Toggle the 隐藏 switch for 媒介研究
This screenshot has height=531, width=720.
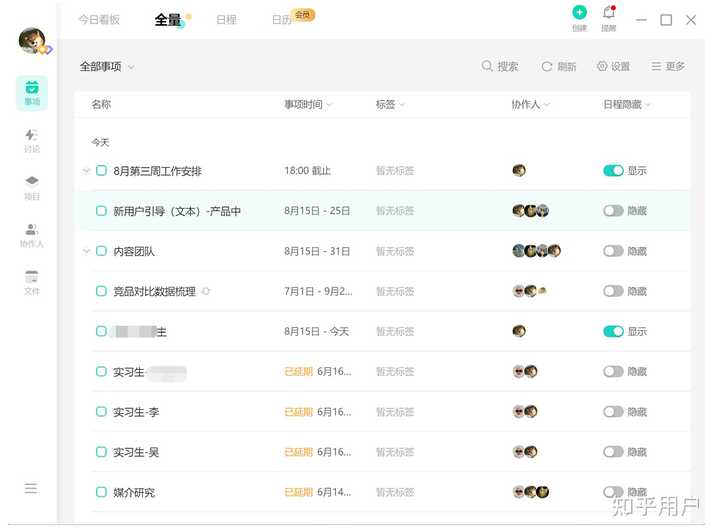[613, 492]
